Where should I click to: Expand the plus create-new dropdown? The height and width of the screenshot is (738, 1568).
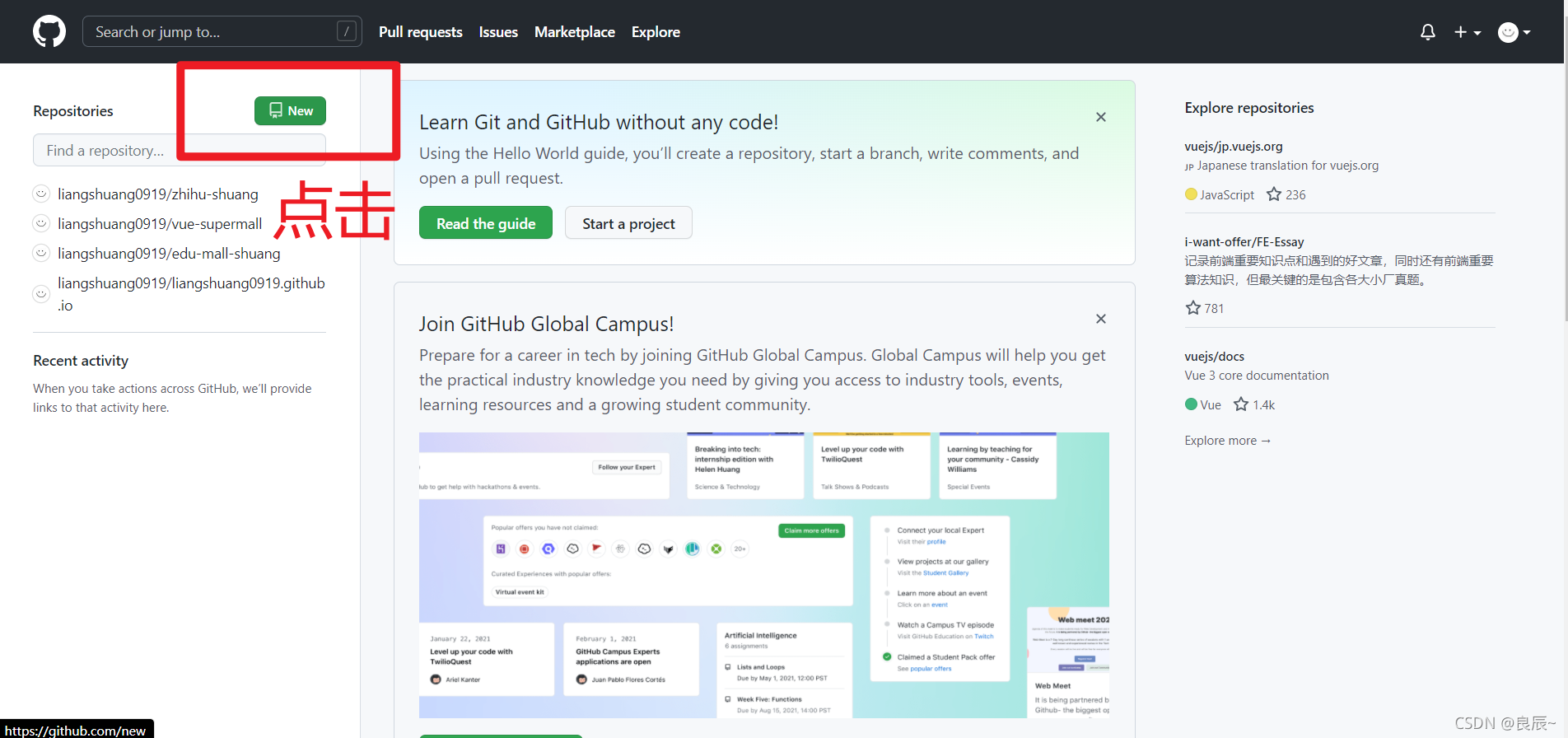tap(1468, 32)
